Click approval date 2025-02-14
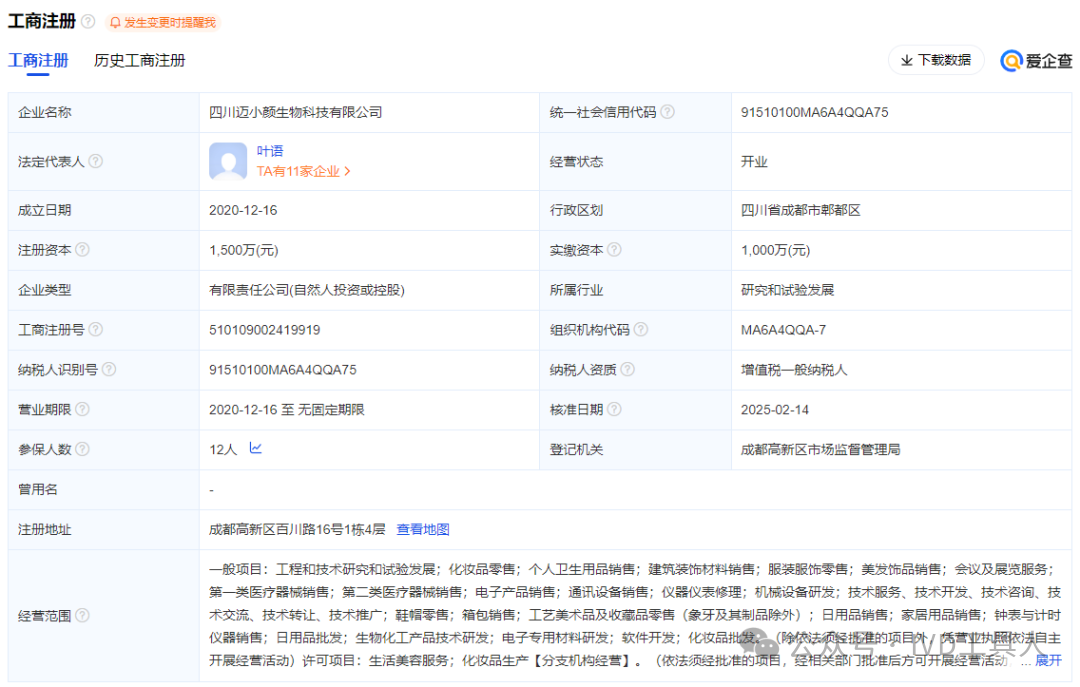This screenshot has width=1080, height=687. [x=775, y=410]
